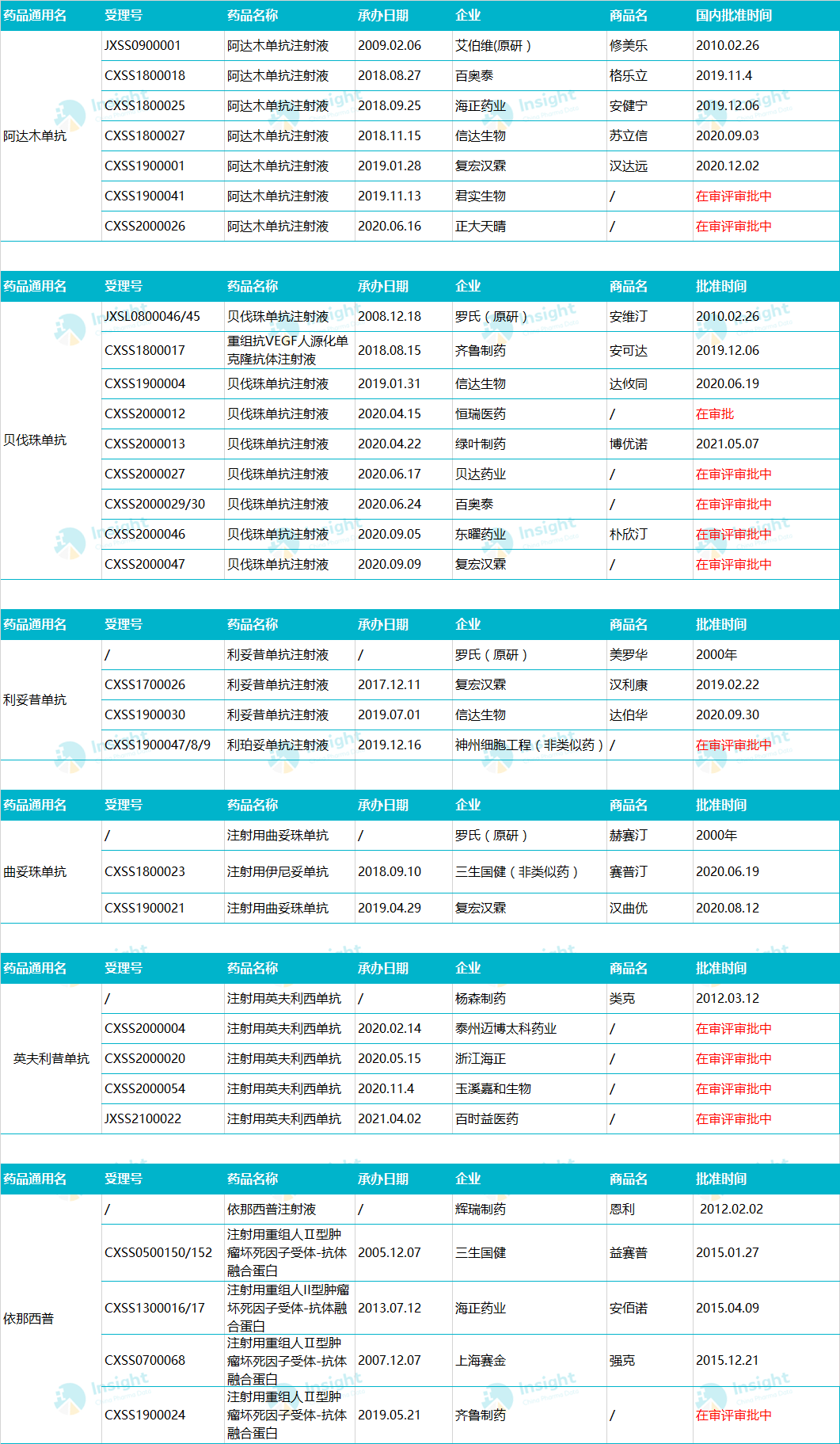This screenshot has height=1444, width=840.
Task: Click approval date 2015.12.21
Action: coord(728,1361)
